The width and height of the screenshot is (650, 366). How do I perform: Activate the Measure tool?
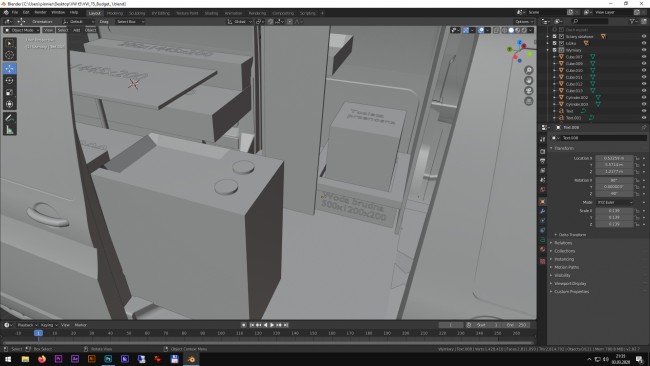pyautogui.click(x=10, y=130)
